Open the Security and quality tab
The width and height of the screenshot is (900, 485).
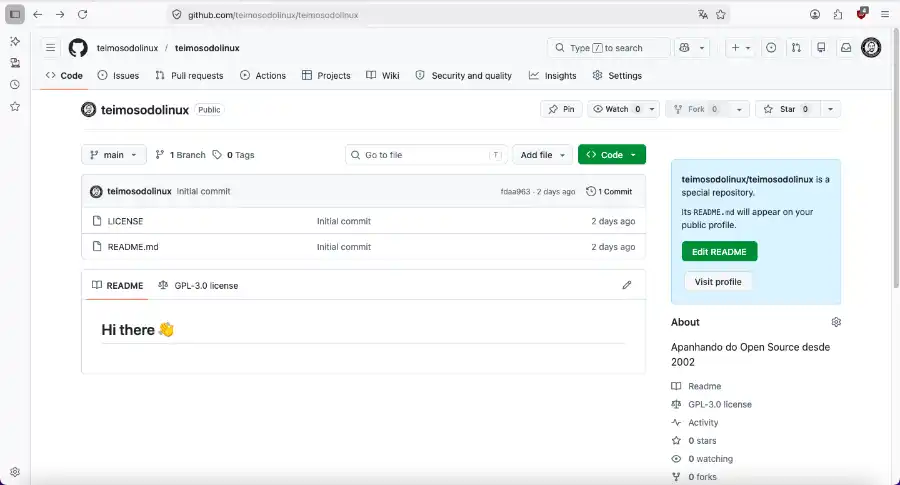coord(463,75)
